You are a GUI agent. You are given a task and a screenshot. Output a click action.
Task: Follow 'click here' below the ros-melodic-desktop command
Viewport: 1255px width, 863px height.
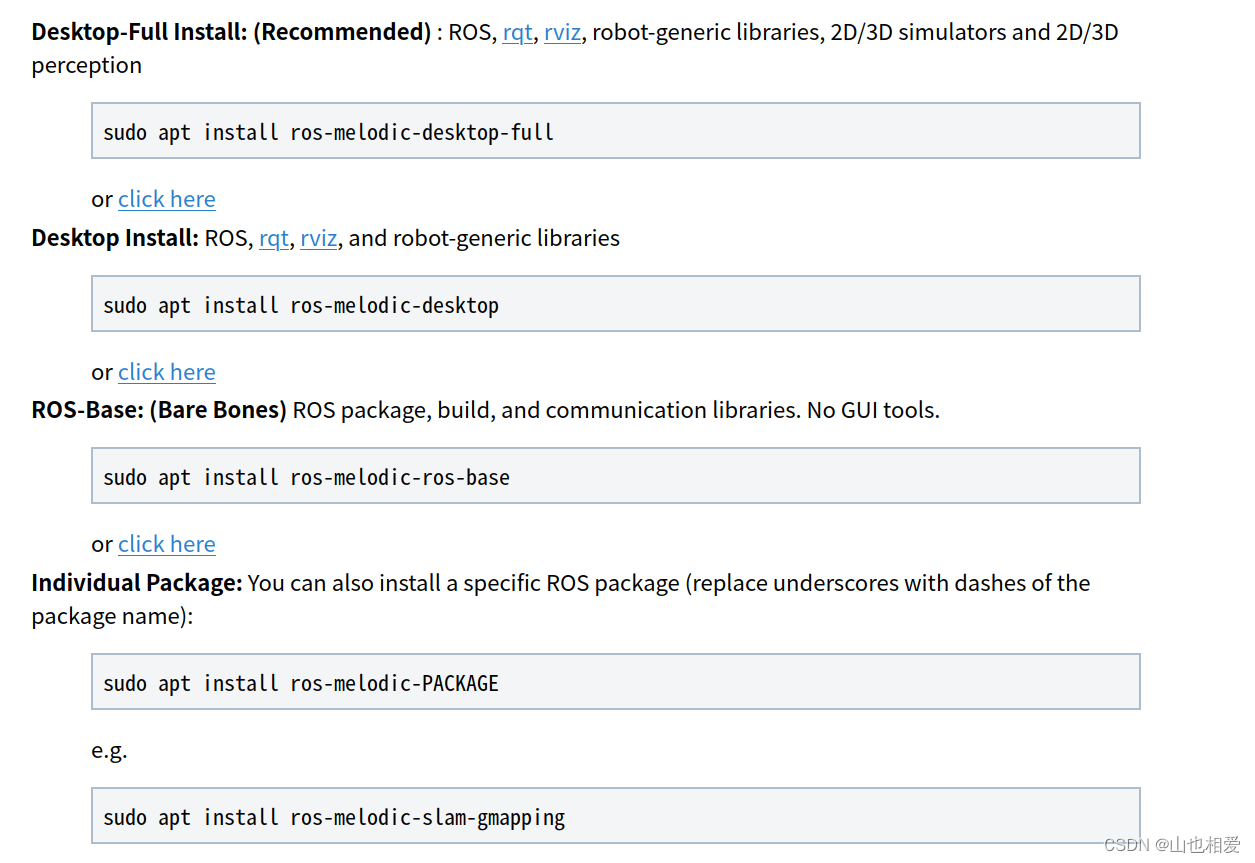(x=167, y=372)
